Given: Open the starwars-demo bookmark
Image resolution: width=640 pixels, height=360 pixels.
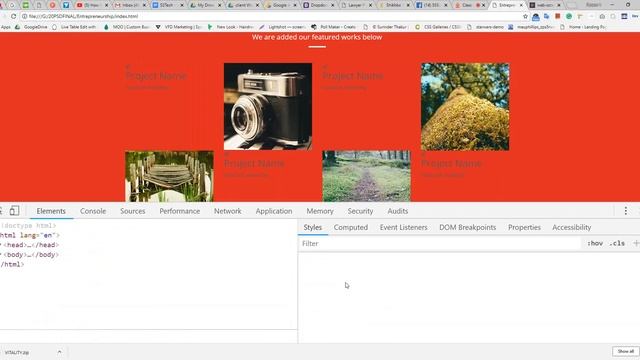Looking at the screenshot, I should coord(486,27).
